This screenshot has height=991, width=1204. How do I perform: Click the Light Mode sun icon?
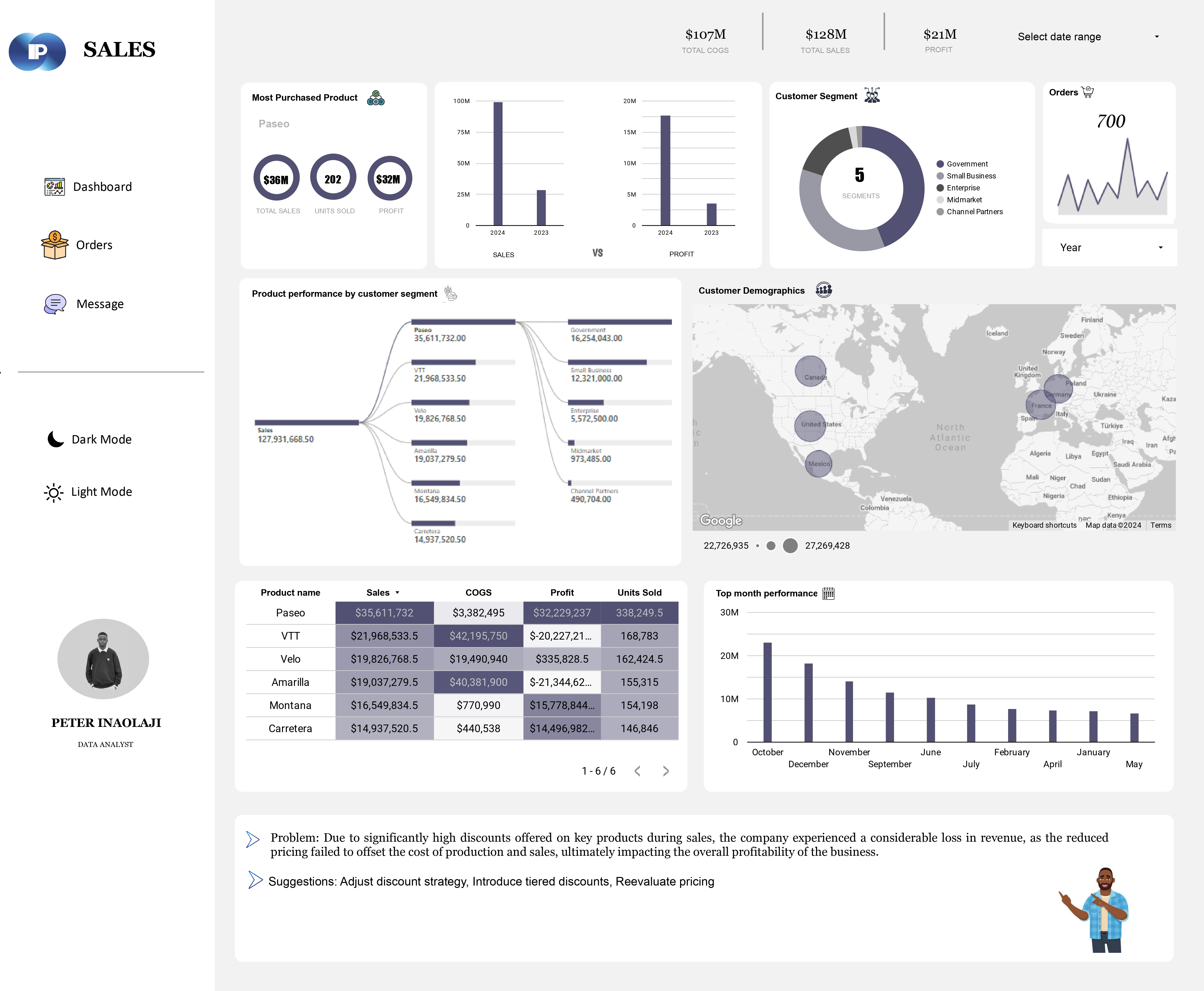click(54, 492)
